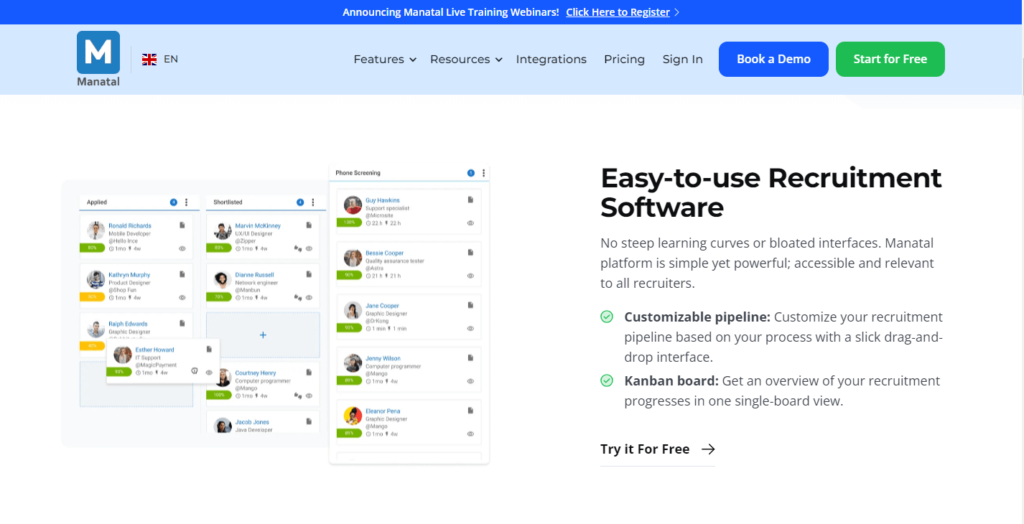Click the Applied column count badge

coord(173,203)
